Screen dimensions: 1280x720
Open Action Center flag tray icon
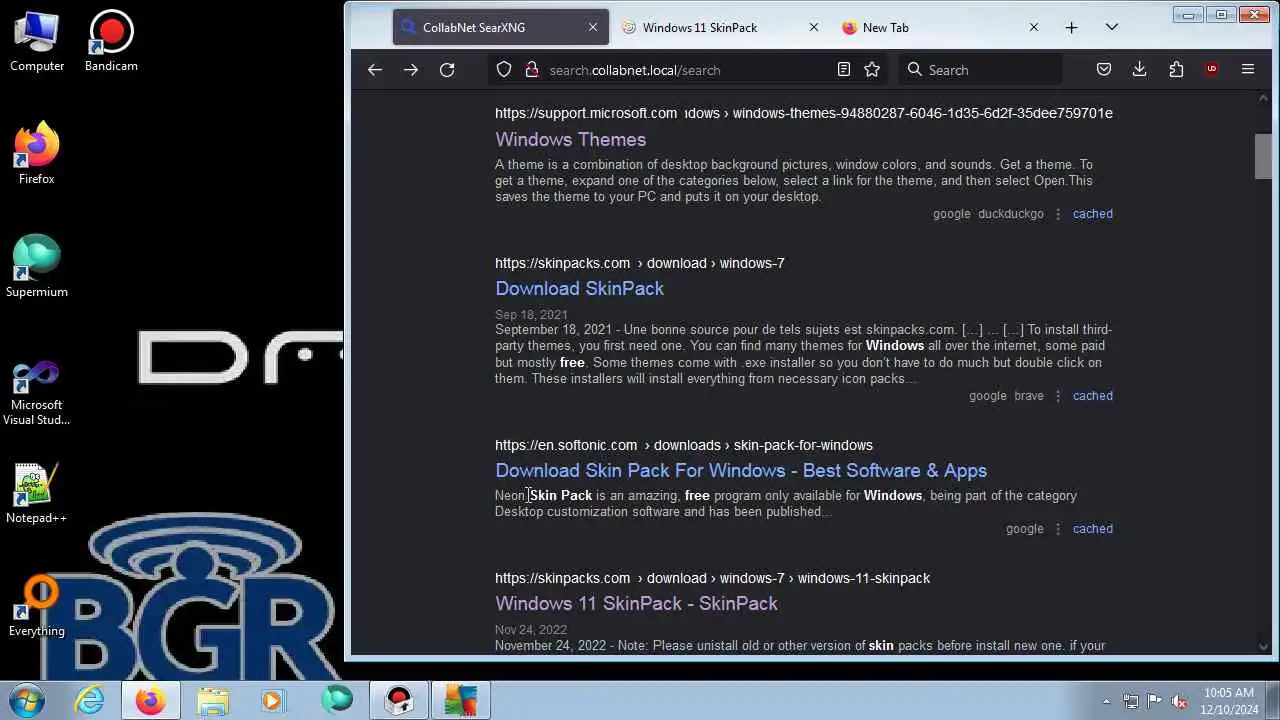click(1155, 701)
